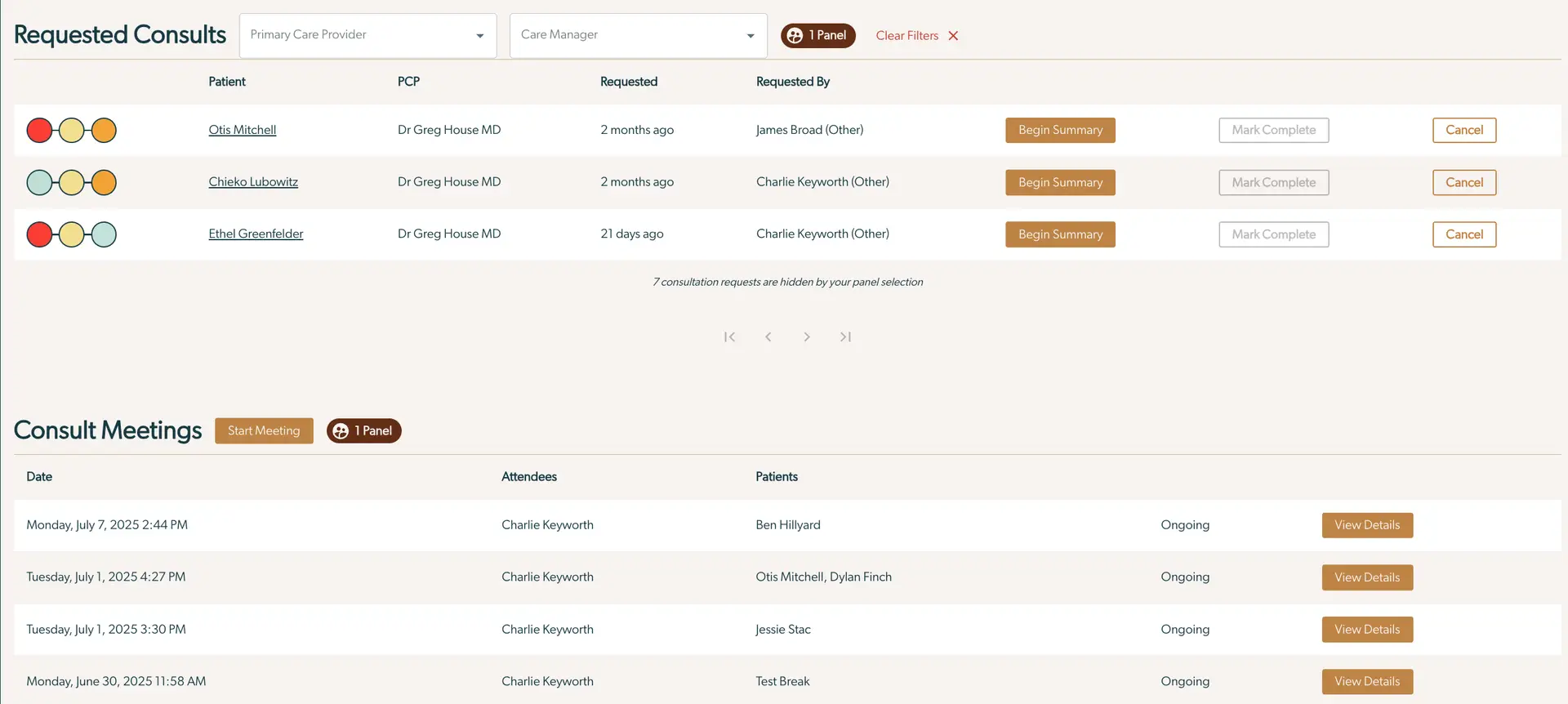Screen dimensions: 1568x704
Task: Open Ethel Greenfelder patient record
Action: [256, 234]
